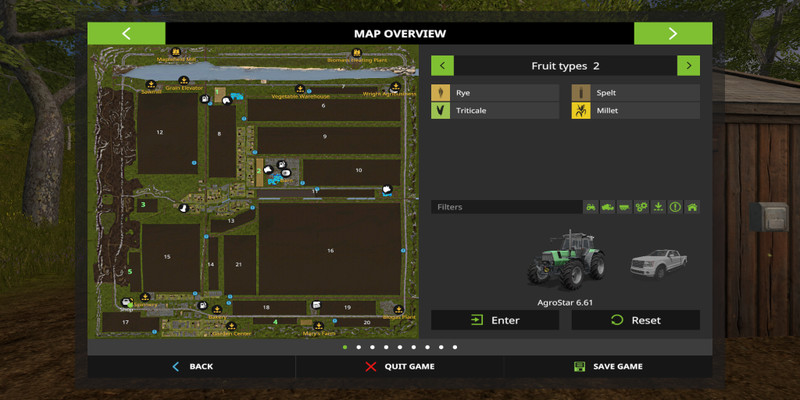Toggle the exclamation mark info filter

(x=675, y=207)
